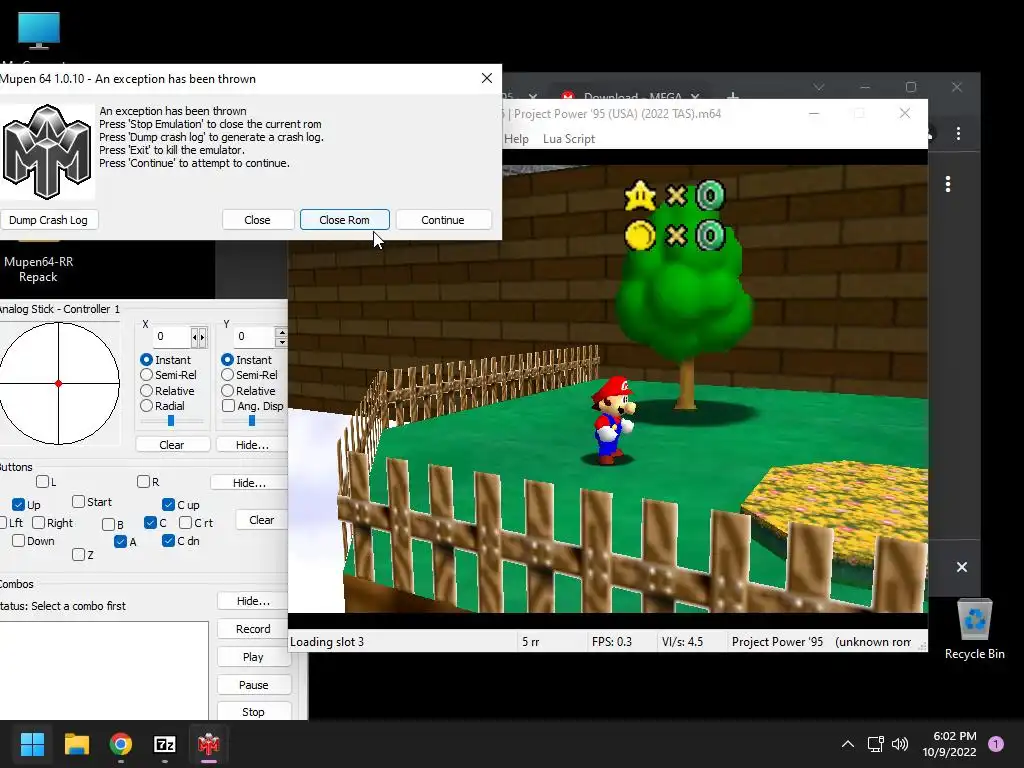Open 7-Zip from the taskbar
This screenshot has height=768, width=1024.
point(165,743)
